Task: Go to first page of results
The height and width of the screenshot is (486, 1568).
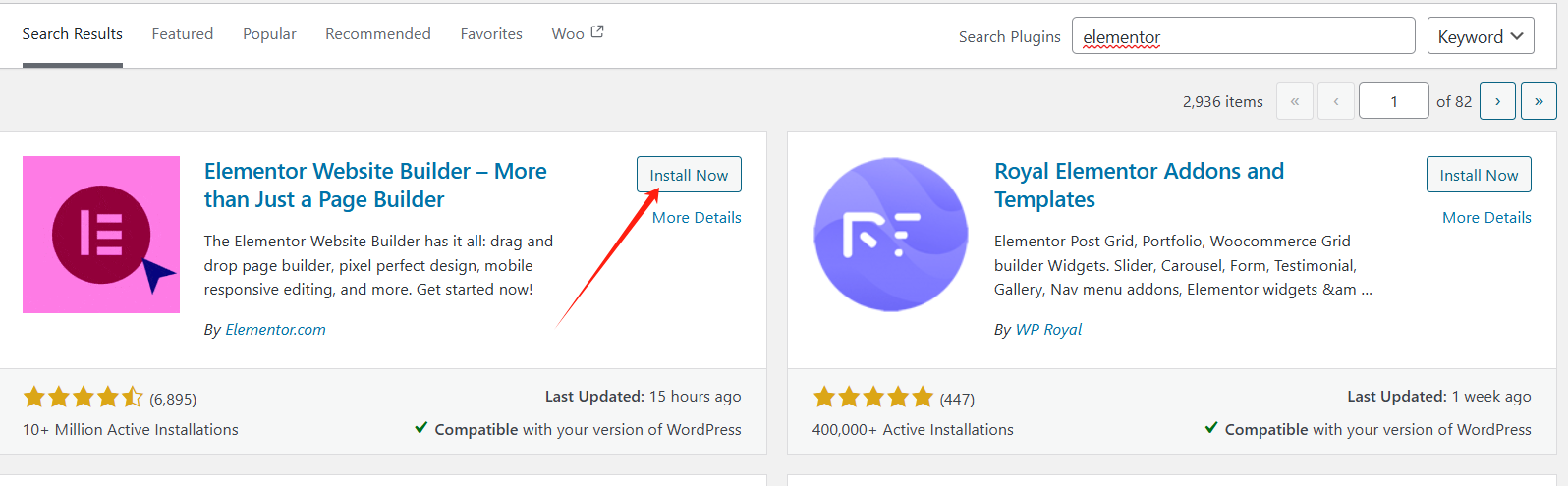Action: click(x=1295, y=101)
